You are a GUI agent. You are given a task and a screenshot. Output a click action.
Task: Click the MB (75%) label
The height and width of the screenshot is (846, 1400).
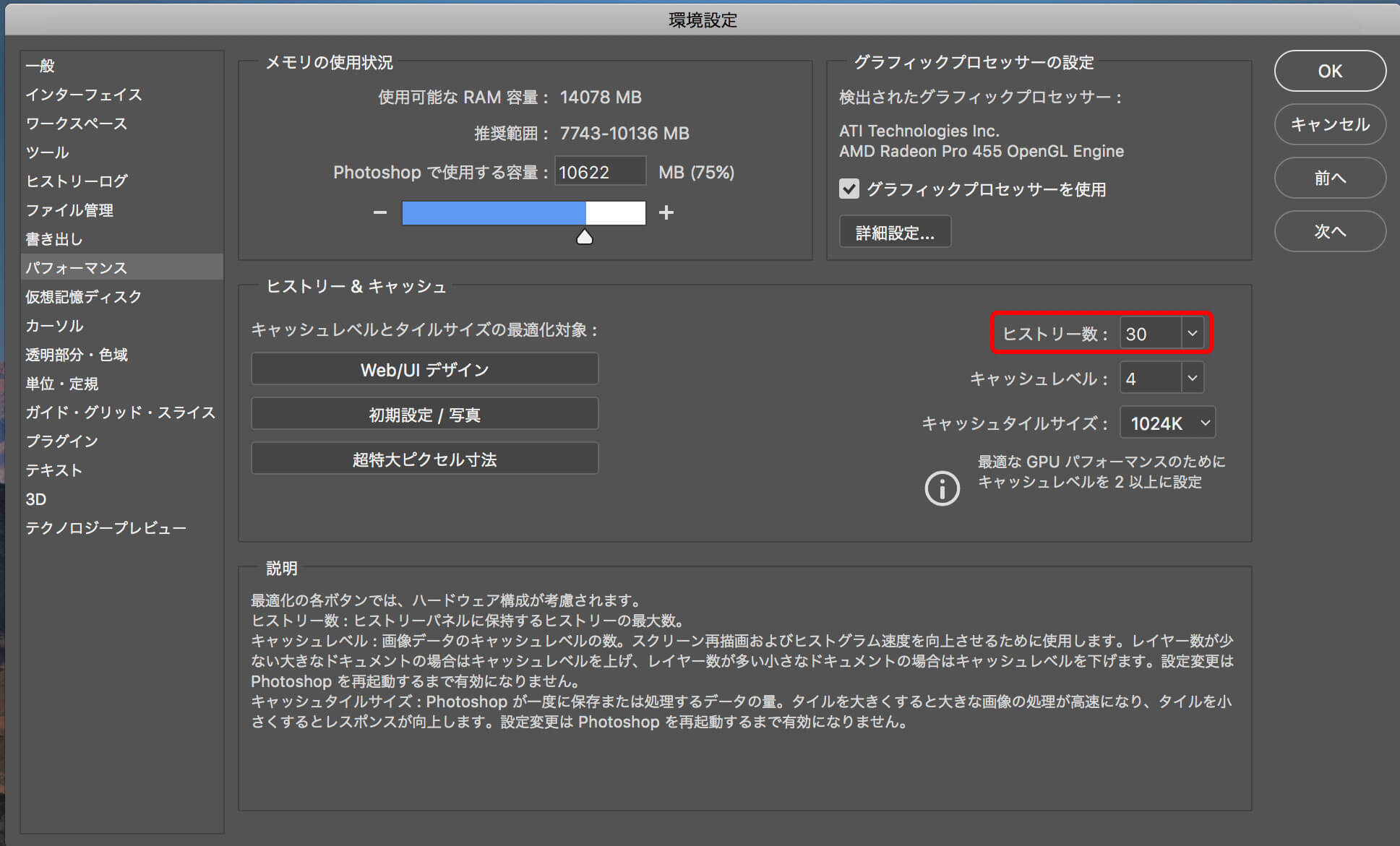pos(696,172)
